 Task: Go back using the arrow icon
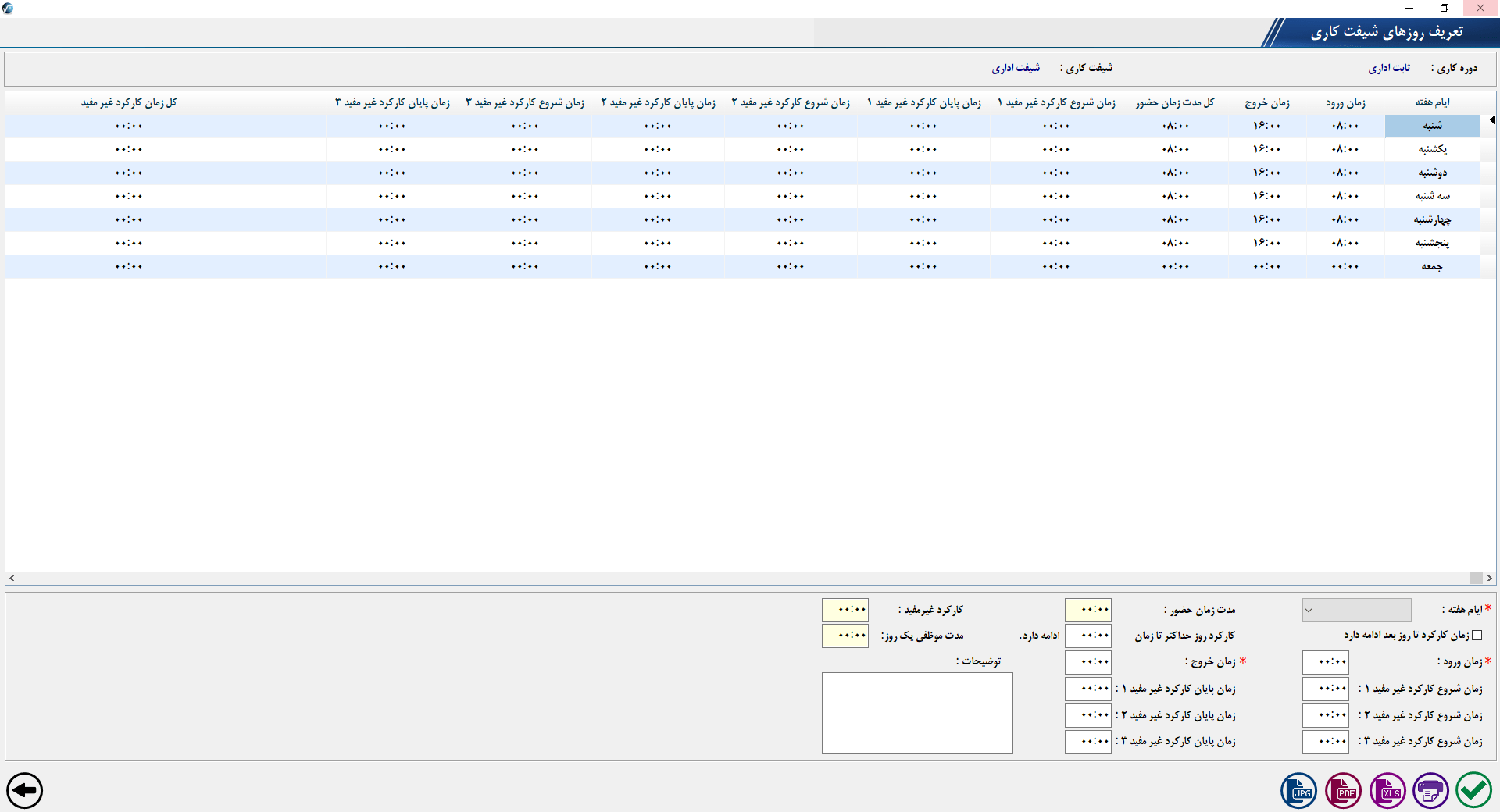[25, 791]
